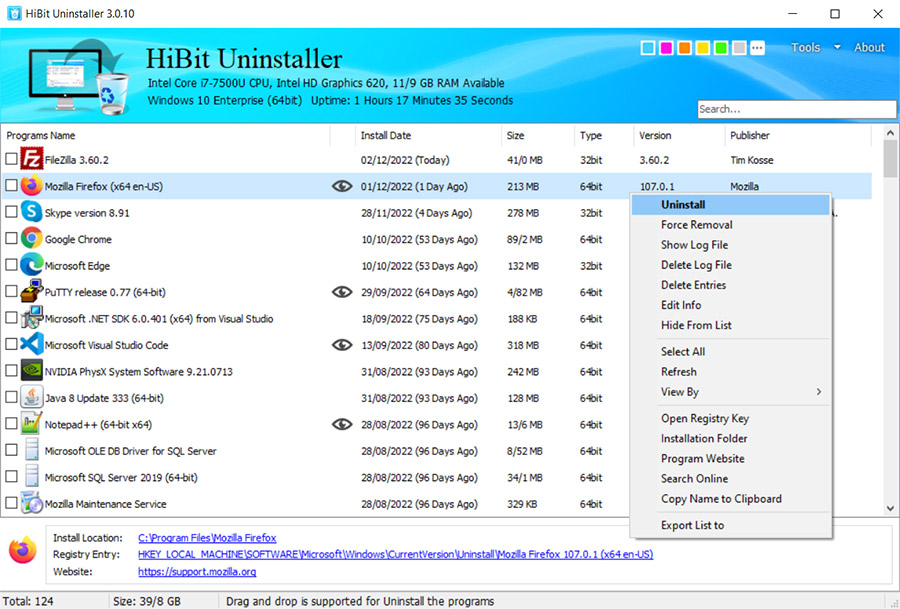900x609 pixels.
Task: Click inside the Search field
Action: [x=795, y=109]
